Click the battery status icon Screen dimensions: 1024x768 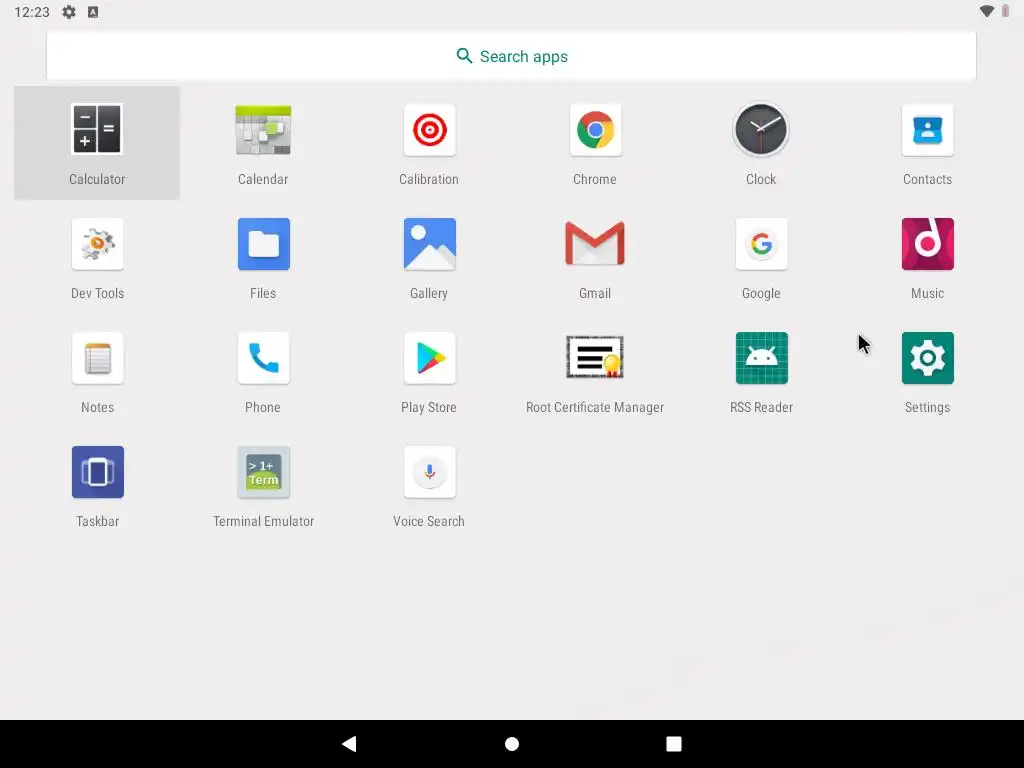[x=1005, y=11]
